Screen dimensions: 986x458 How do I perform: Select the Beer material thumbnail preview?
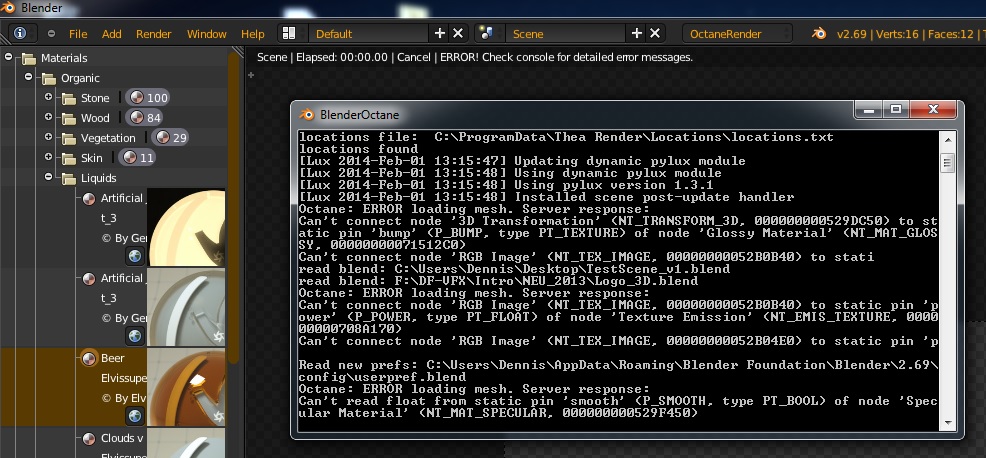[x=186, y=388]
